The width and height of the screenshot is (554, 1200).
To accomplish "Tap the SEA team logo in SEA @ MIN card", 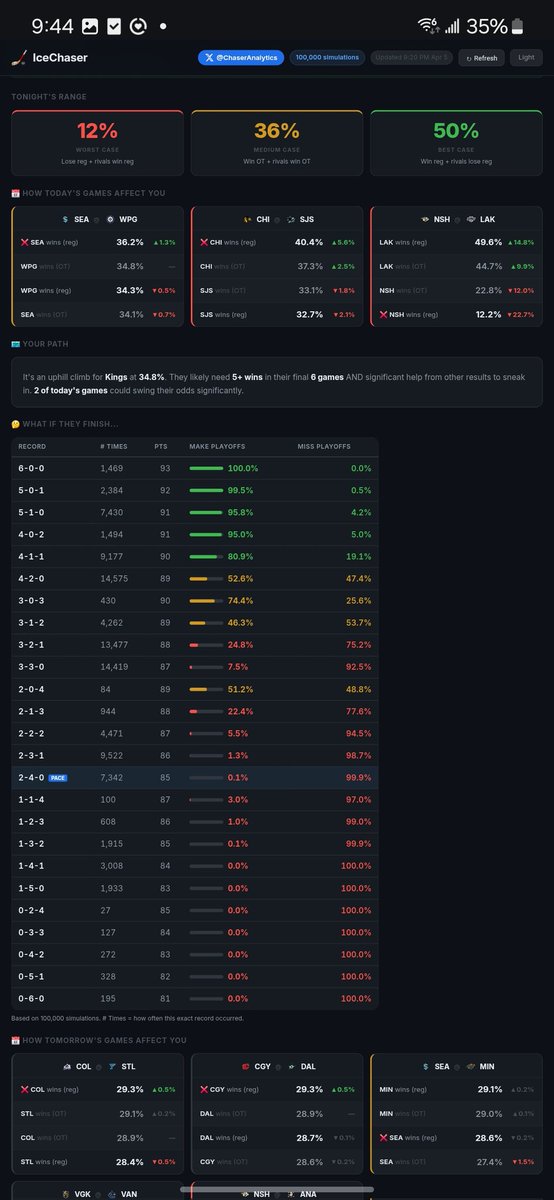I will [x=424, y=1067].
